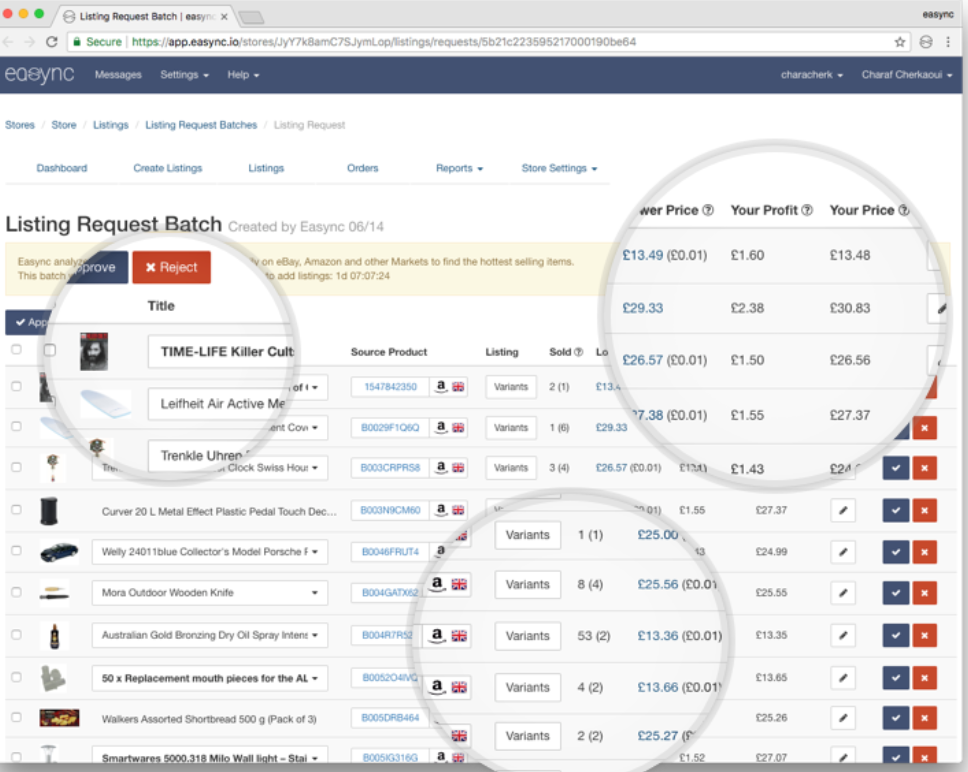Tick the checkbox for the Australian Gold row
This screenshot has height=772, width=968.
click(16, 634)
